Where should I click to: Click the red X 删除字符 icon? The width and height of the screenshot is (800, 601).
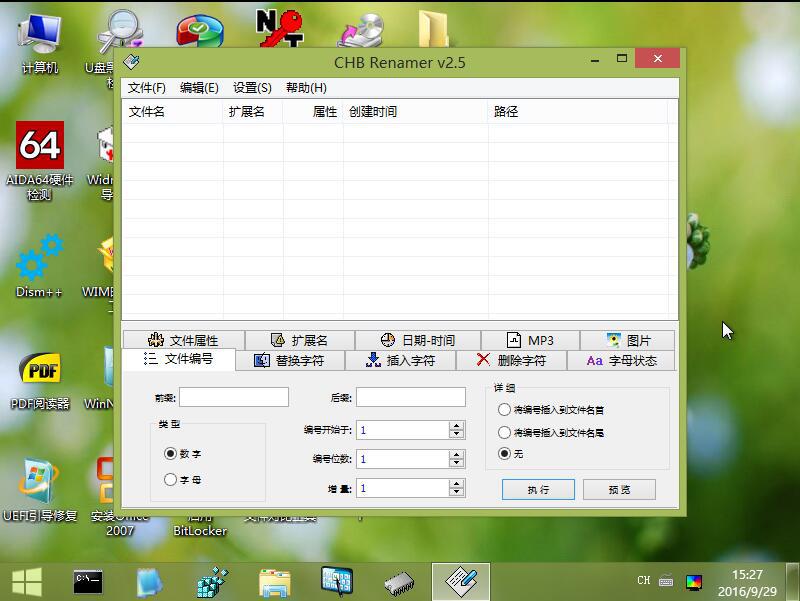coord(483,360)
